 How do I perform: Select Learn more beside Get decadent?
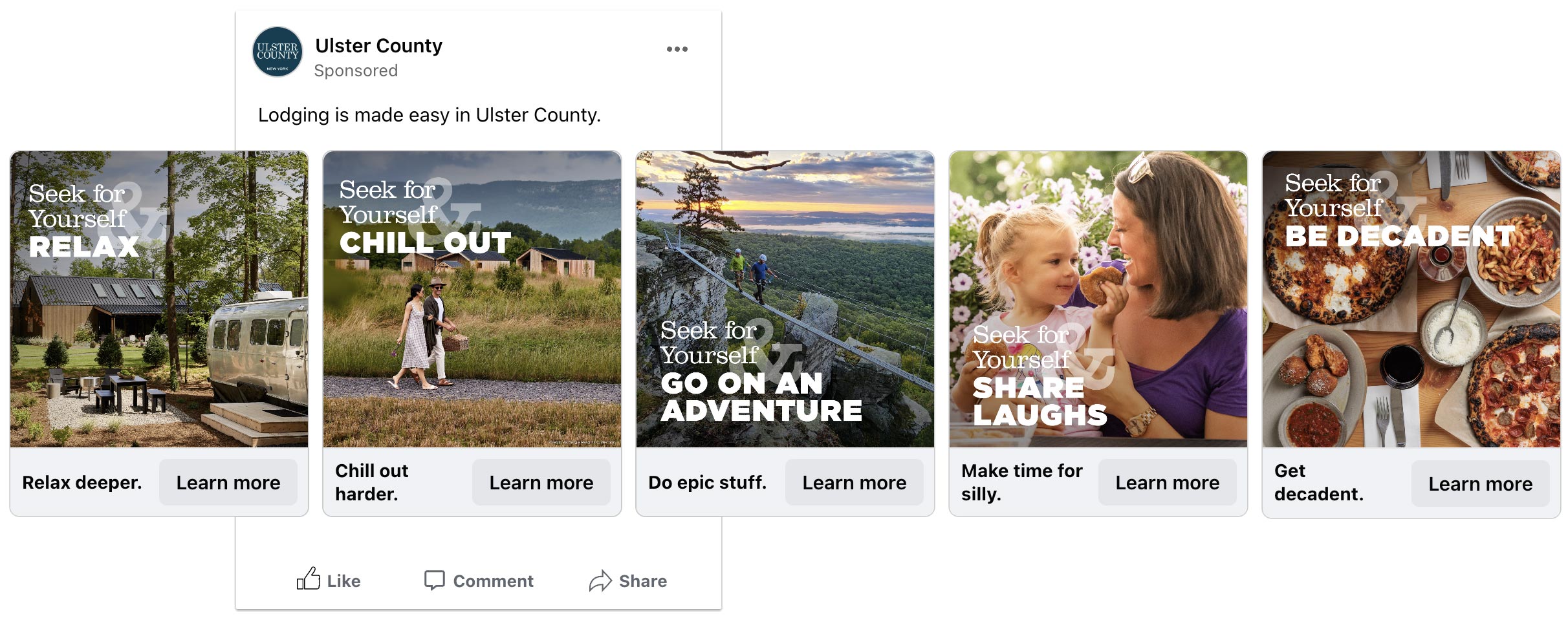[x=1480, y=484]
